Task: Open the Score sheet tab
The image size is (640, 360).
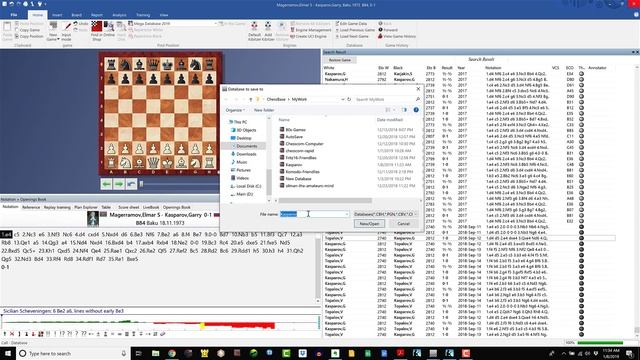Action: pyautogui.click(x=129, y=207)
